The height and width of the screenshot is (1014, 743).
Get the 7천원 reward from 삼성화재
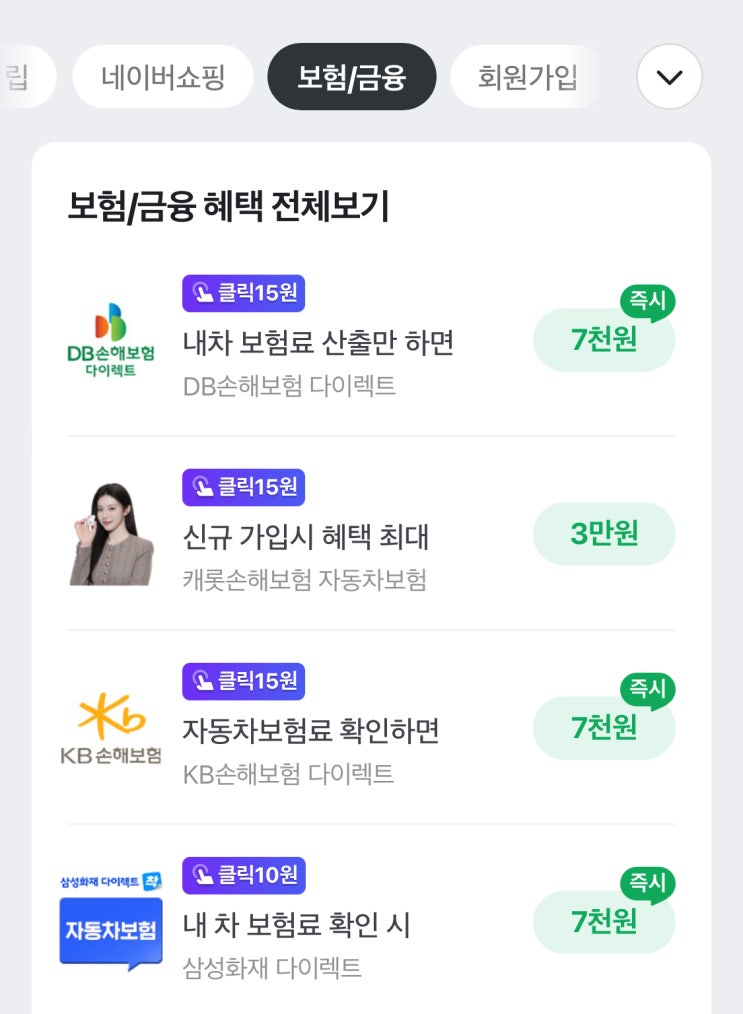pos(604,923)
